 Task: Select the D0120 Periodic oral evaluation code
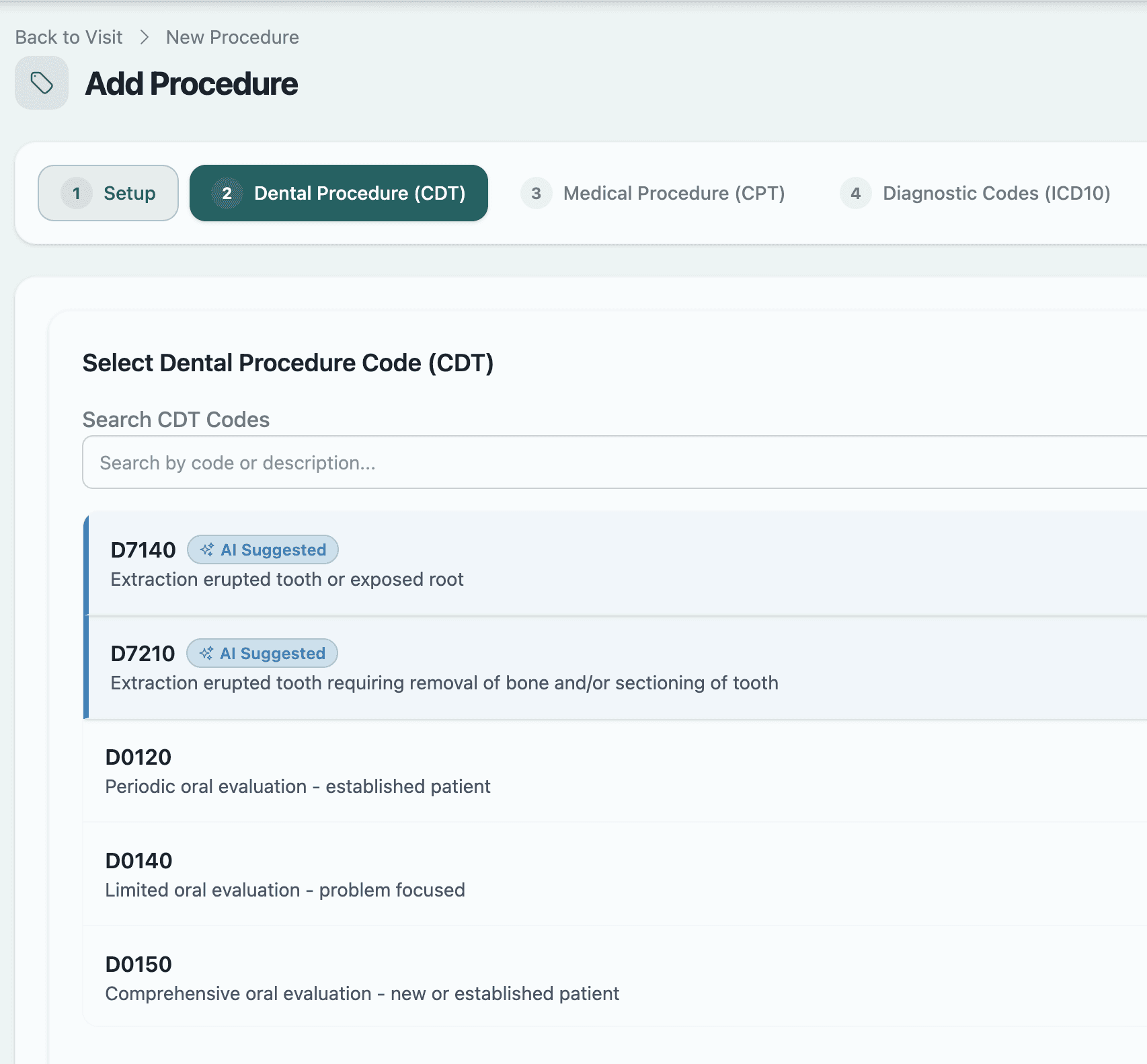(x=471, y=771)
